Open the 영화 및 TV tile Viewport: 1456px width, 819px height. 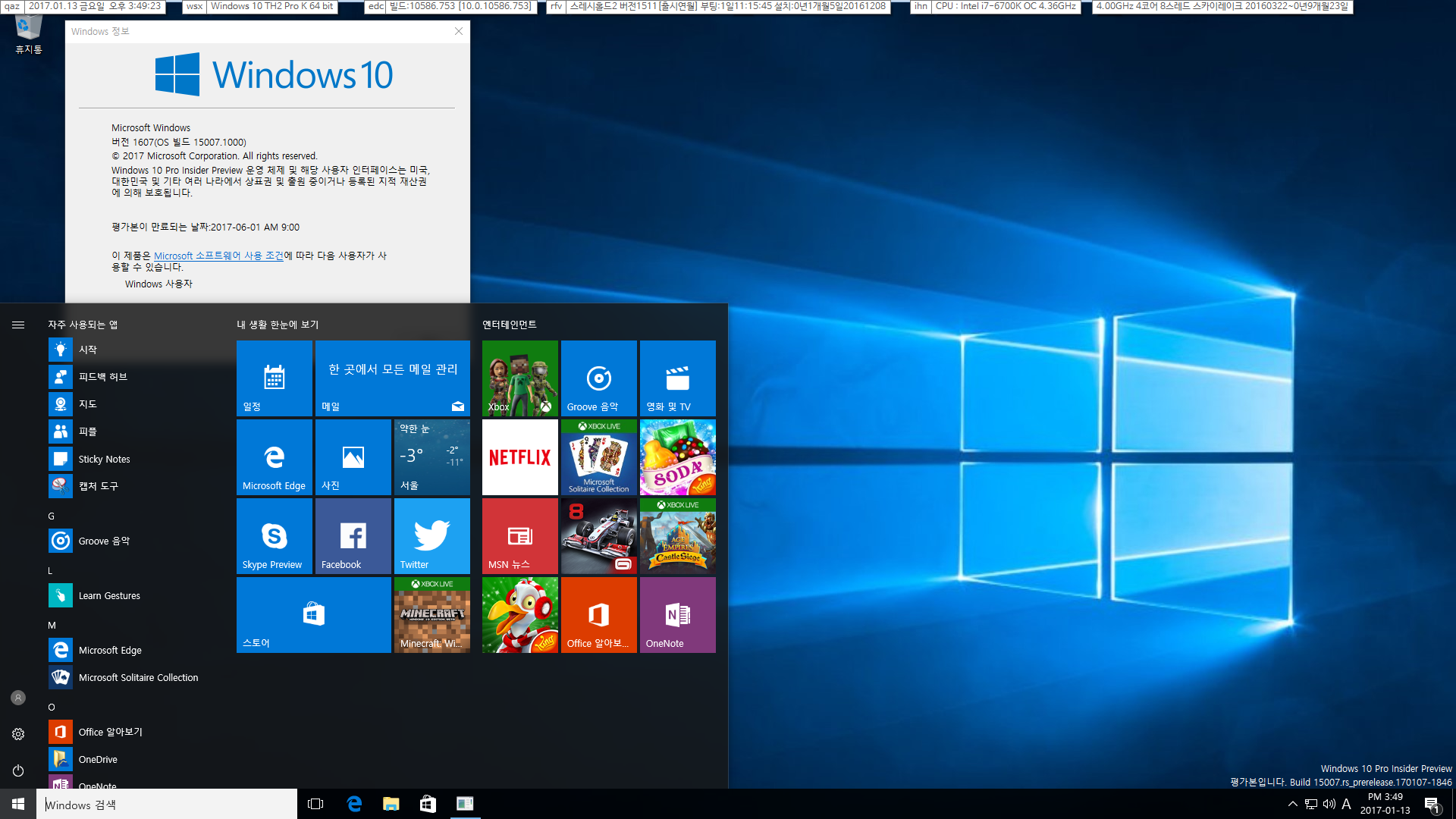pyautogui.click(x=678, y=378)
